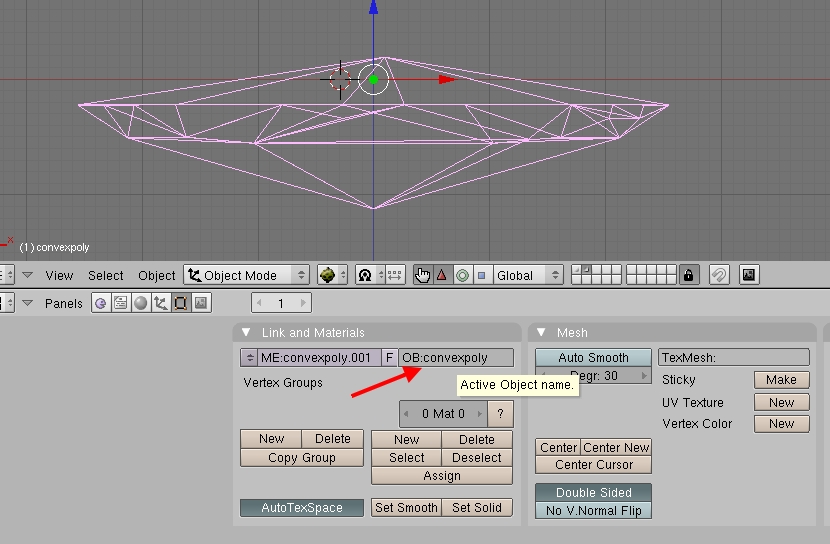This screenshot has width=830, height=544.
Task: Click the ME:convexpoly.001 name field
Action: [319, 358]
